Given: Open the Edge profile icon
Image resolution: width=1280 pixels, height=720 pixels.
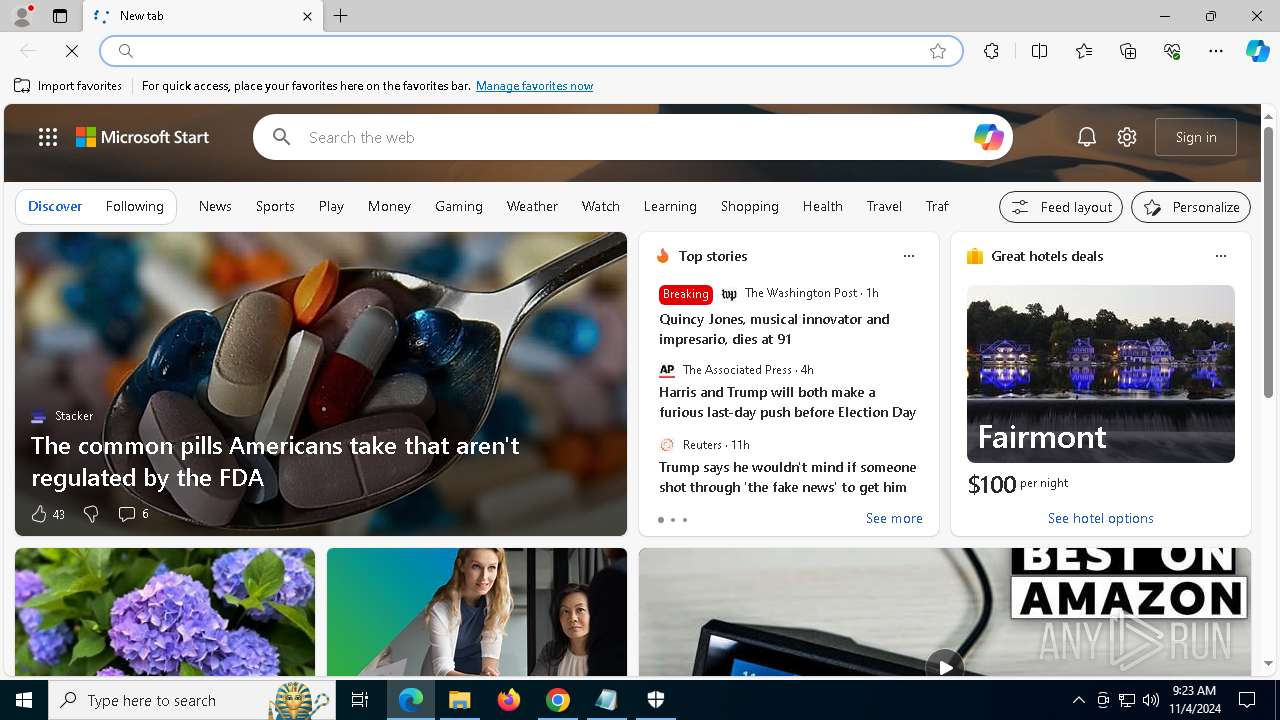Looking at the screenshot, I should [x=21, y=16].
